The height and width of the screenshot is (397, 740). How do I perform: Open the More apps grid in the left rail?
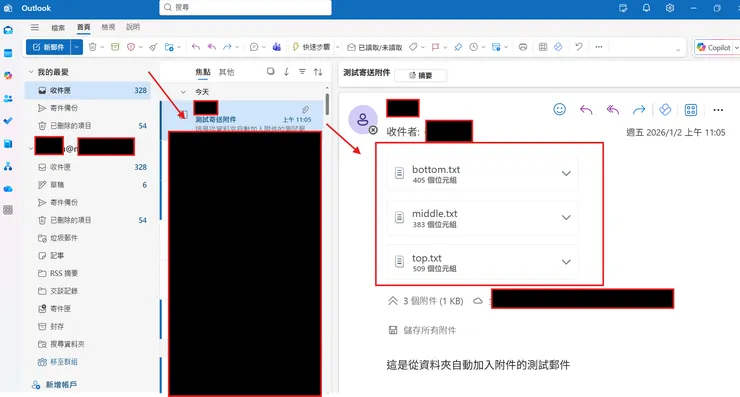tap(8, 210)
